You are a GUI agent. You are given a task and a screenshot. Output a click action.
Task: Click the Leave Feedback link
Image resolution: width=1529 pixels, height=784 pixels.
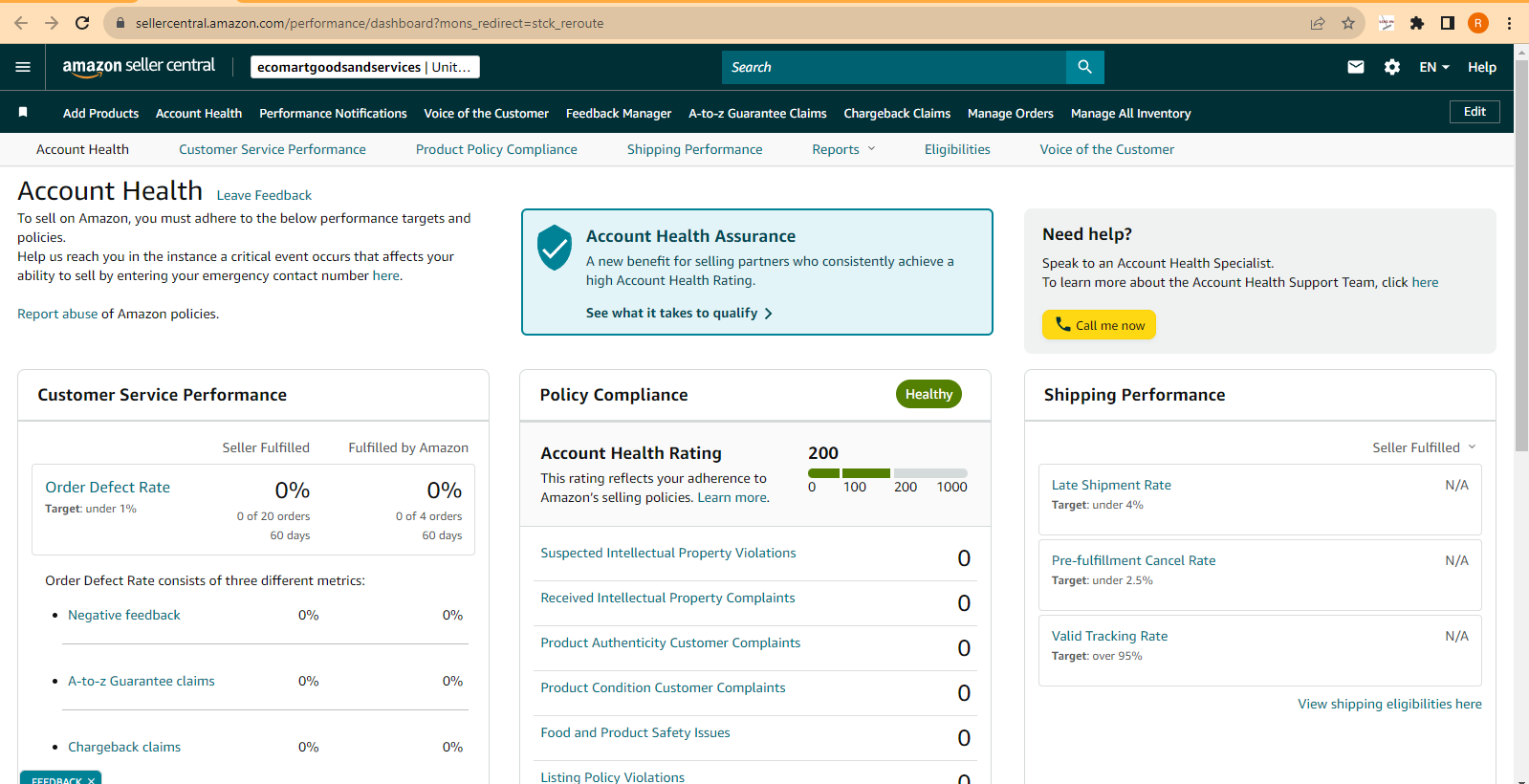(x=264, y=195)
